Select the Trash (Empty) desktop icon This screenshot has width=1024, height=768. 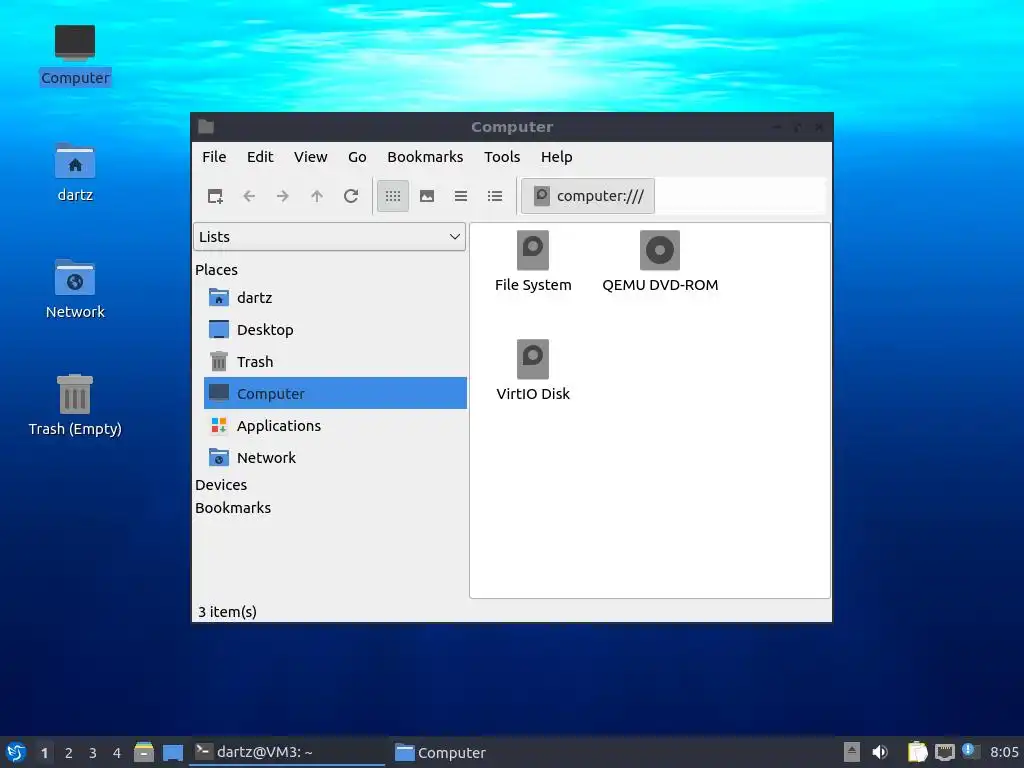(x=75, y=405)
